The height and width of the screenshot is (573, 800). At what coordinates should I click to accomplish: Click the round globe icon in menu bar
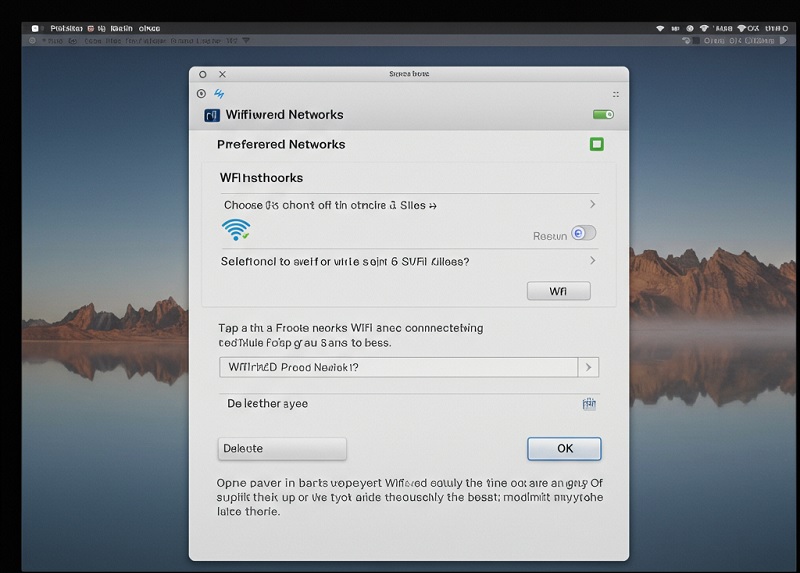[x=690, y=29]
